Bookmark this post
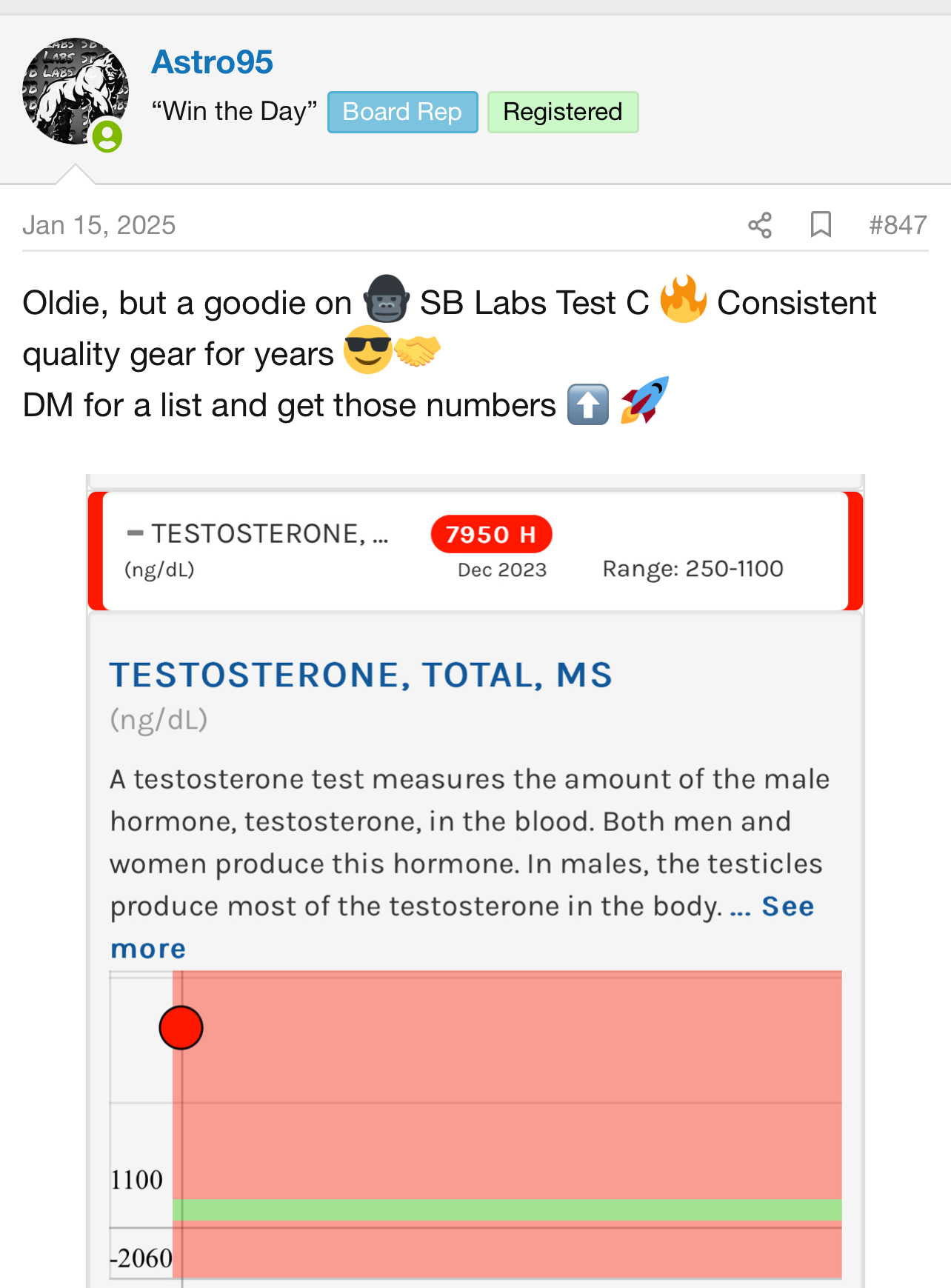 point(821,224)
